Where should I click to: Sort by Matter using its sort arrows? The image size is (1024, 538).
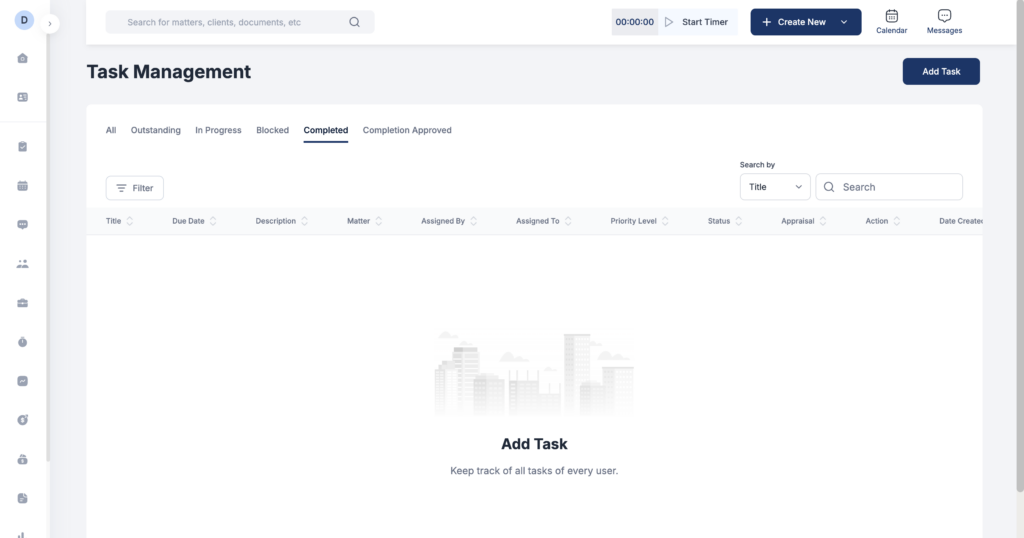379,221
